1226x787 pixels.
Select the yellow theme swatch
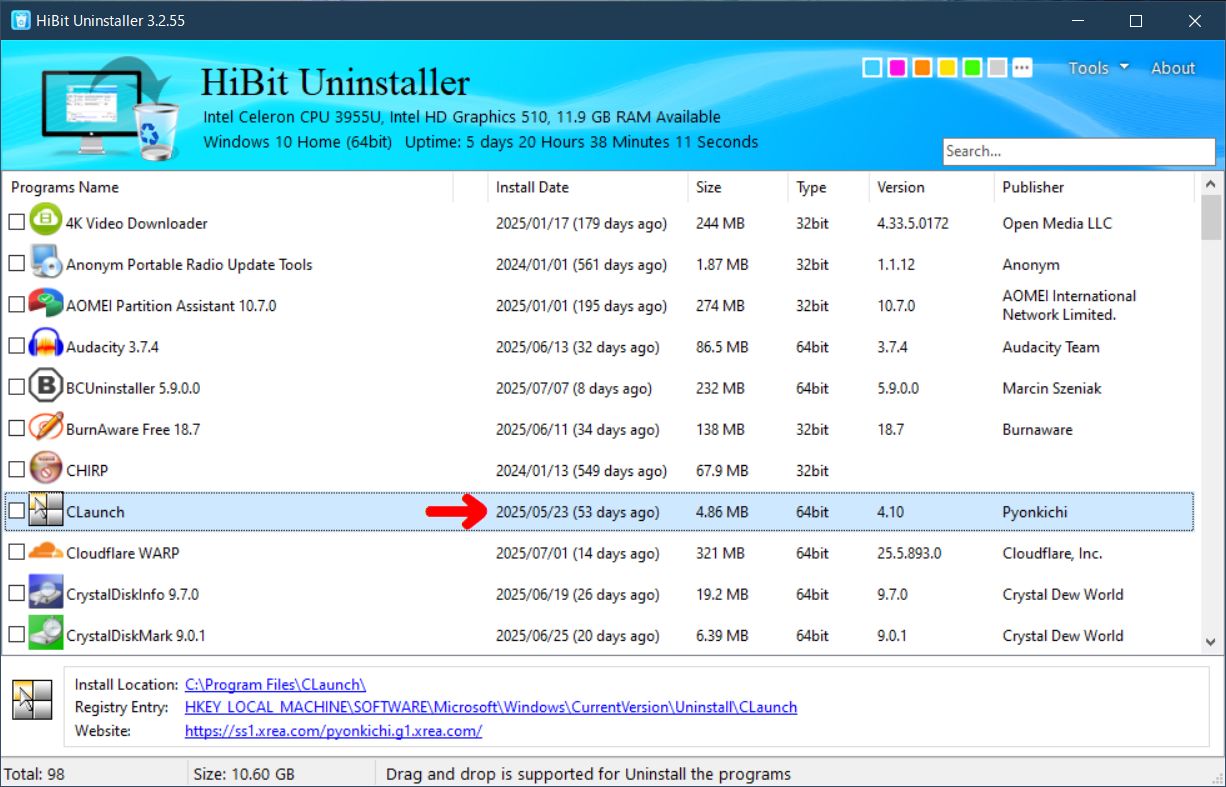tap(947, 68)
